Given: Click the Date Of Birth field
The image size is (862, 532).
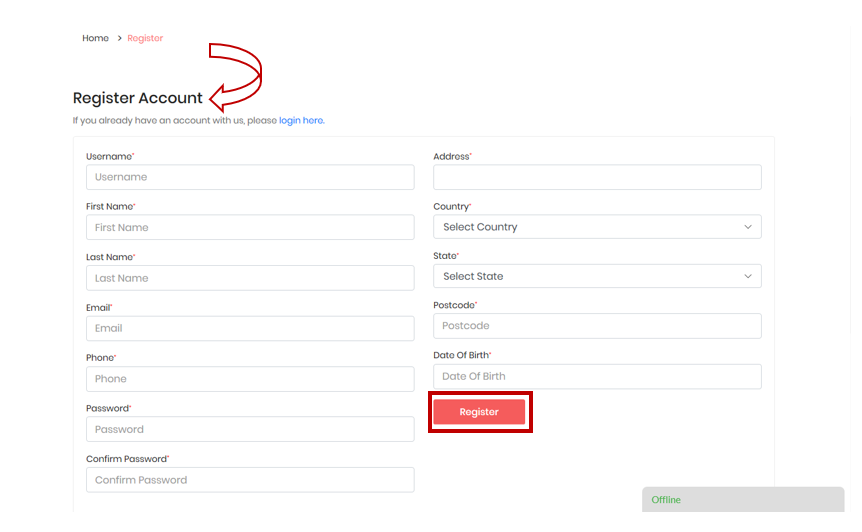Looking at the screenshot, I should (x=597, y=376).
